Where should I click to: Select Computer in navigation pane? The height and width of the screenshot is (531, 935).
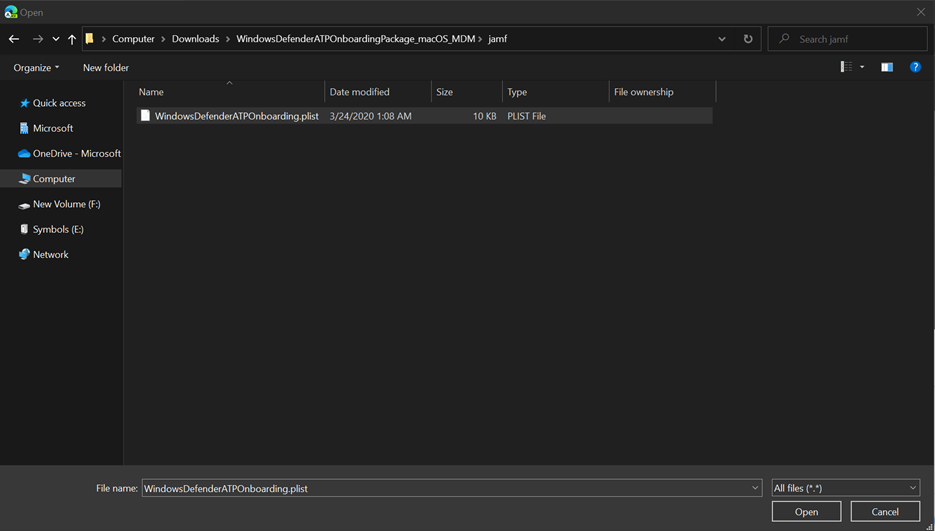(x=61, y=178)
